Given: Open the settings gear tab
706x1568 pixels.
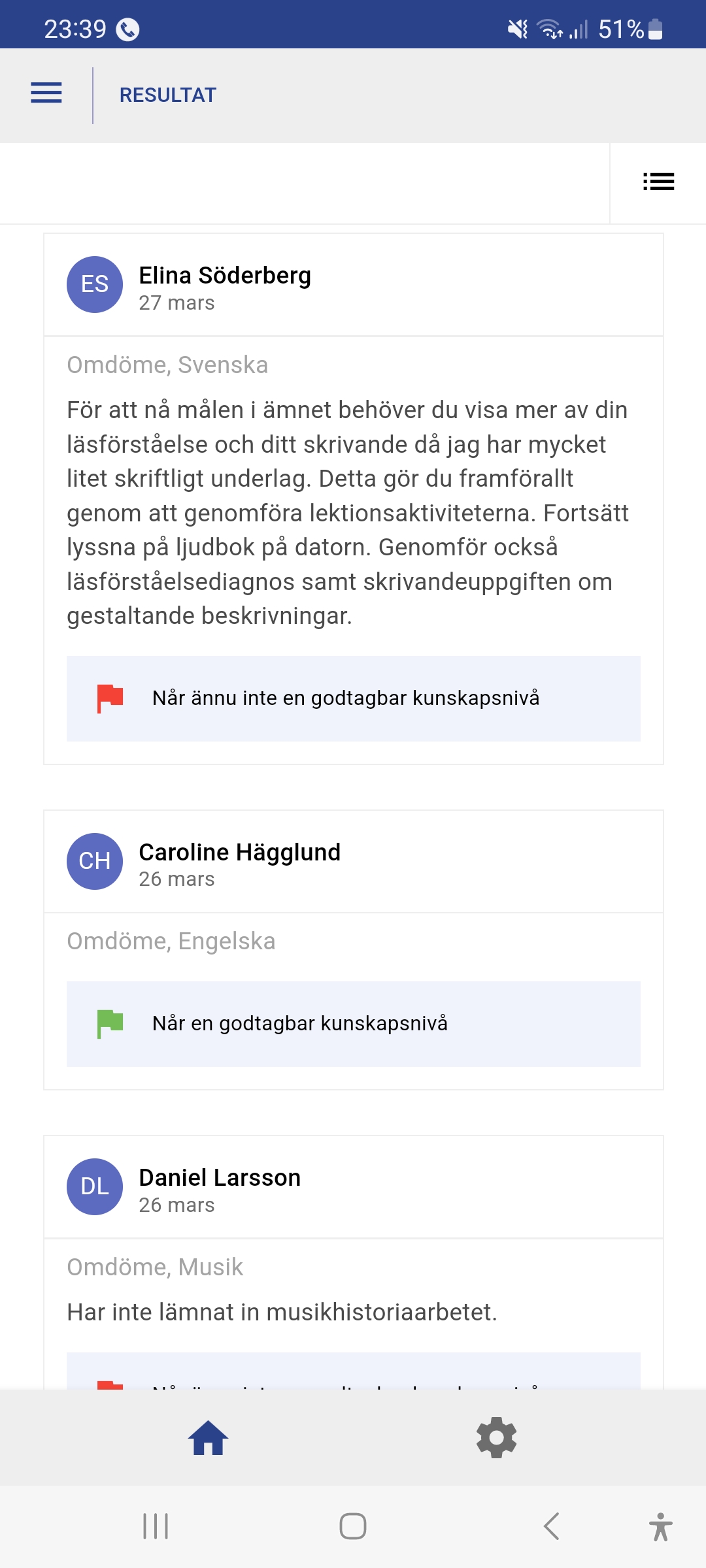Looking at the screenshot, I should [x=497, y=1438].
